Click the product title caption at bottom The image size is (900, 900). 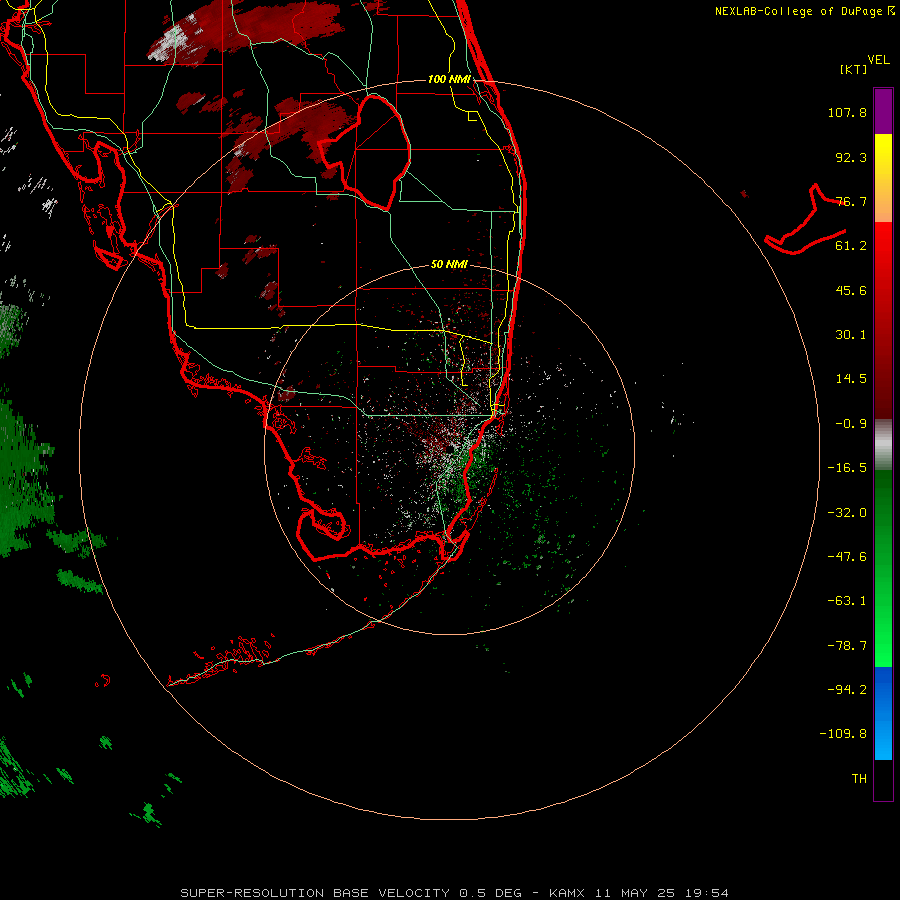(x=455, y=893)
